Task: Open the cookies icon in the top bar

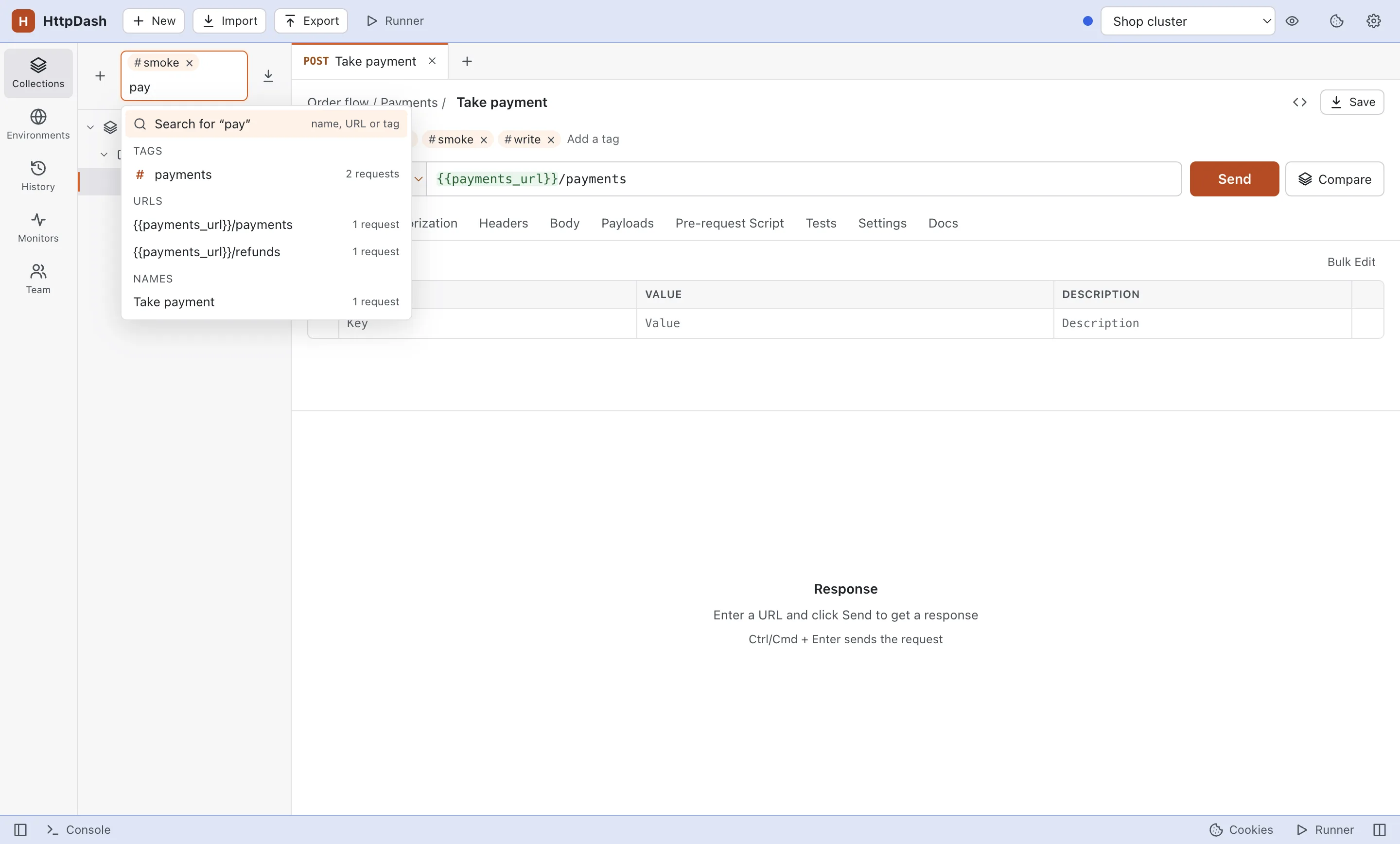Action: (1336, 21)
